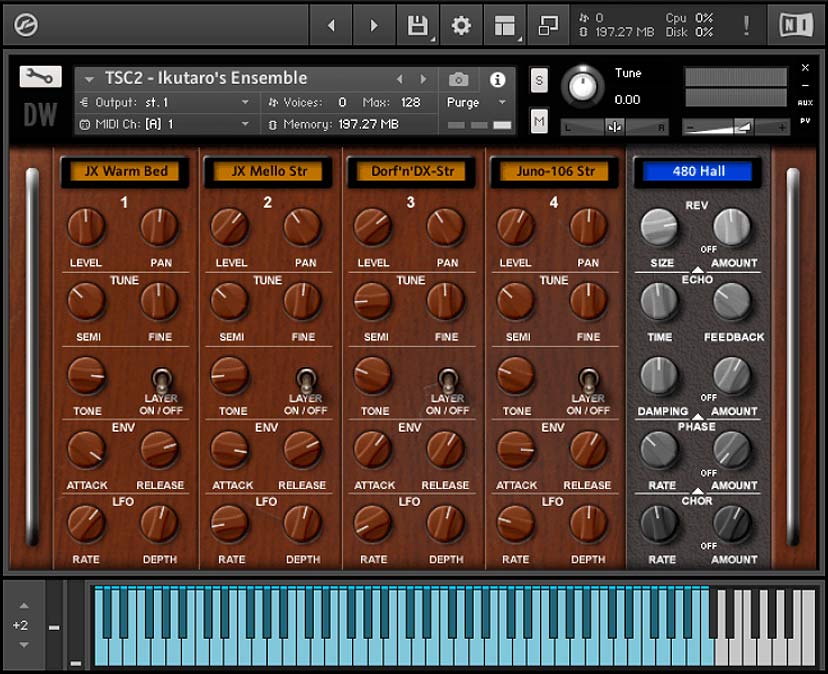Viewport: 828px width, 674px height.
Task: Open the Purge dropdown menu
Action: [x=470, y=102]
